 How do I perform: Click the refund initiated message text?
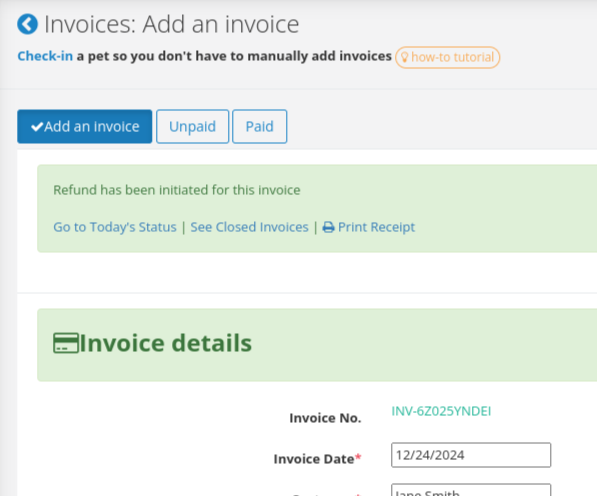[177, 190]
